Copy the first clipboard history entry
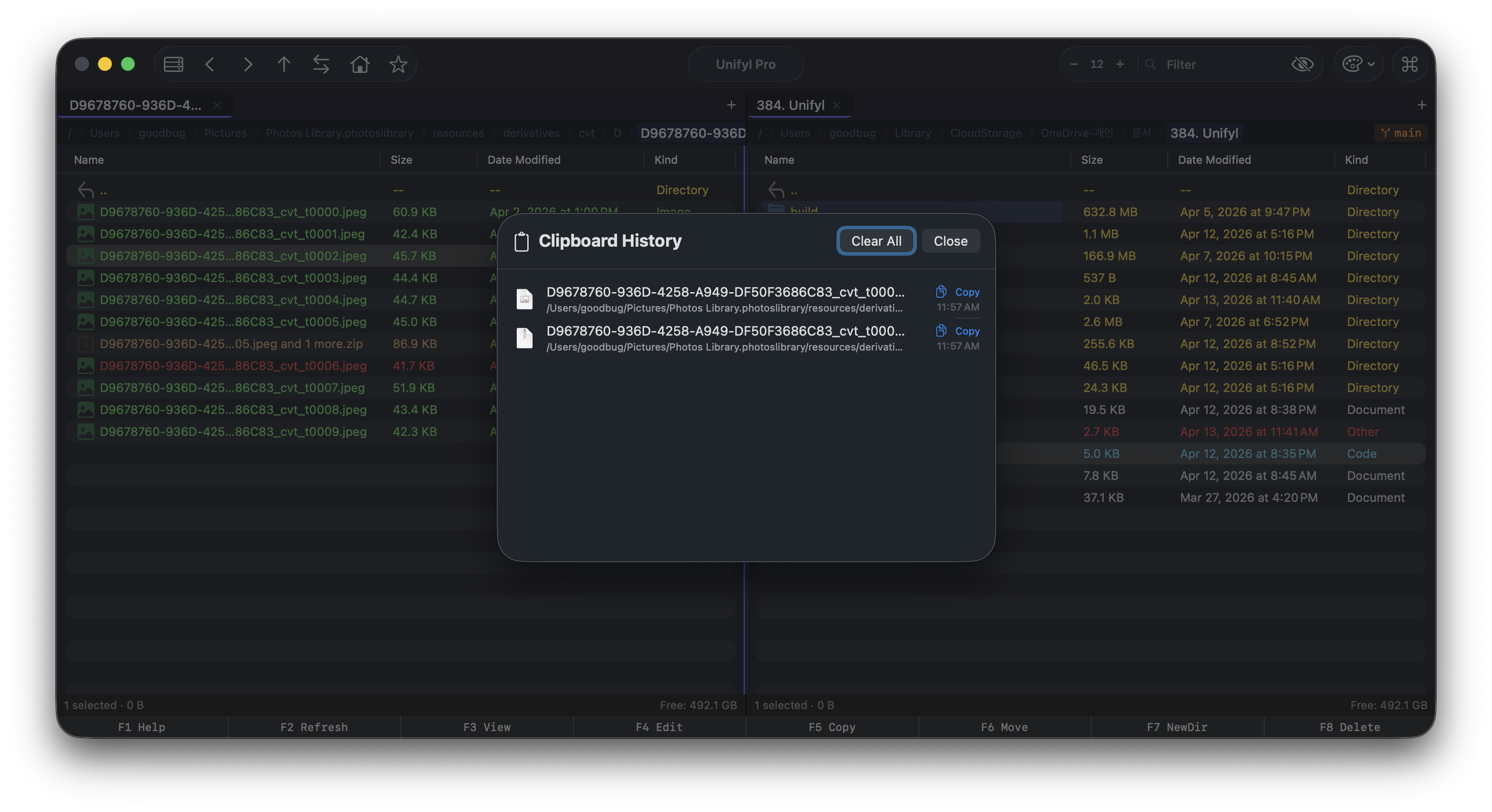This screenshot has height=812, width=1492. point(958,292)
